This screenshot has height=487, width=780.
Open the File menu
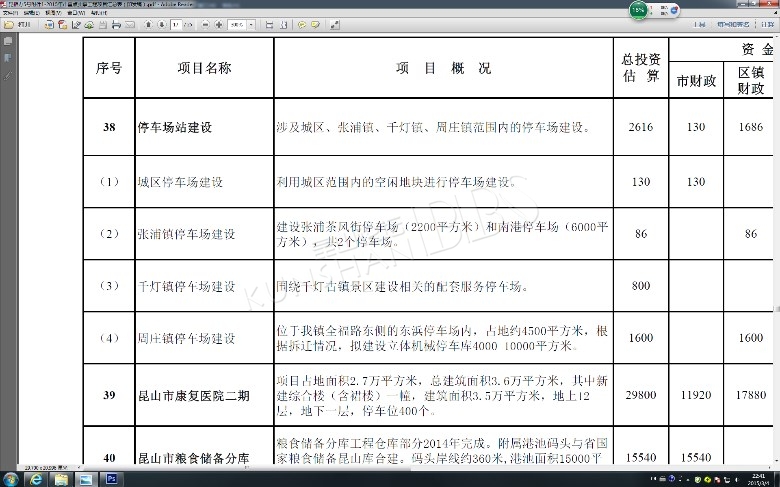(11, 12)
